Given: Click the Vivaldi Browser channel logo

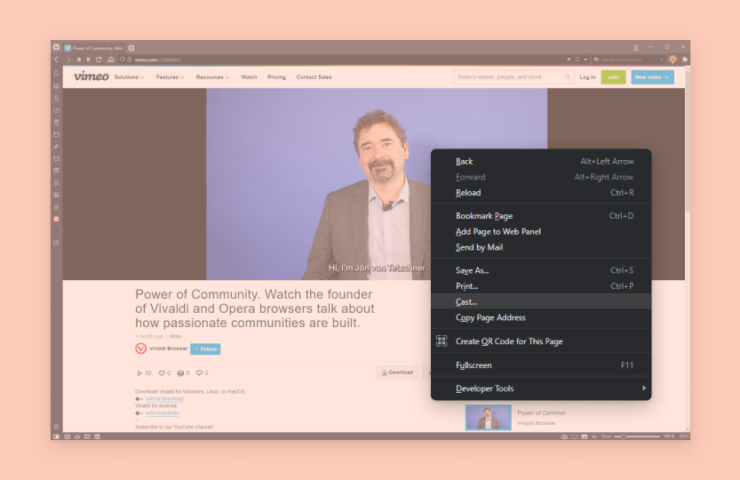Looking at the screenshot, I should tap(141, 348).
